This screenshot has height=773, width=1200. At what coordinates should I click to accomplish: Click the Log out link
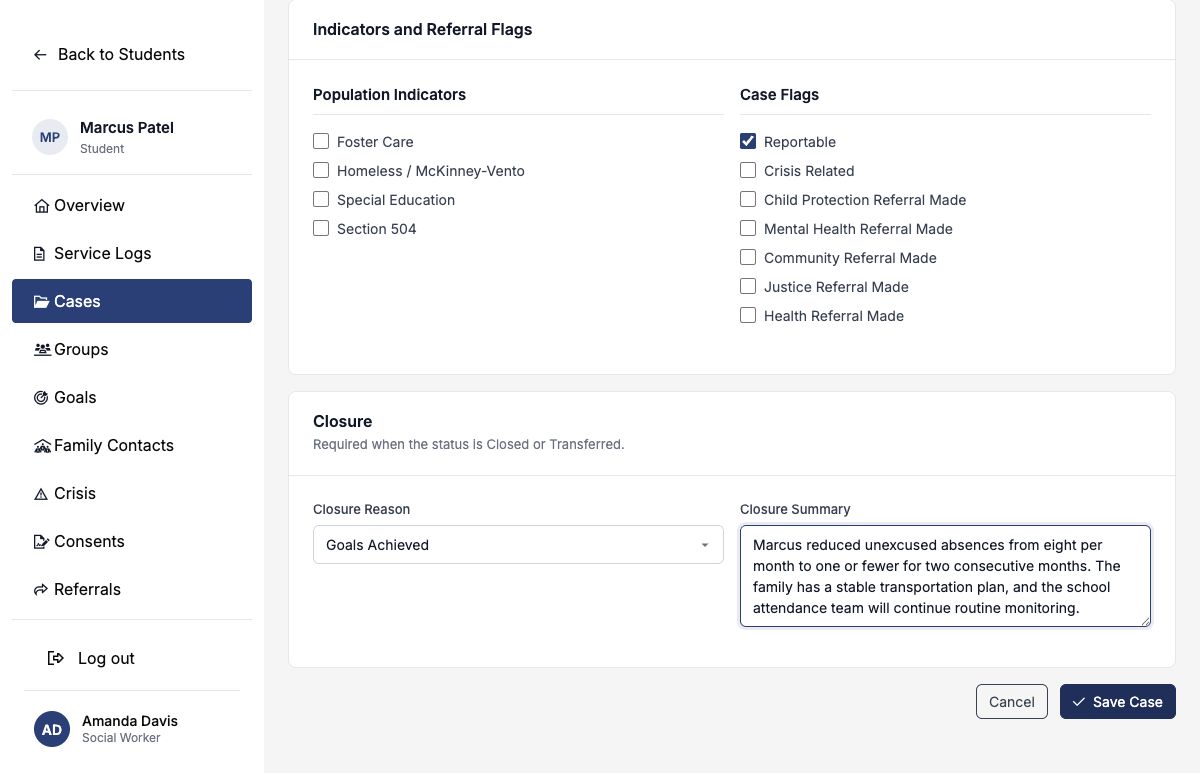tap(92, 658)
